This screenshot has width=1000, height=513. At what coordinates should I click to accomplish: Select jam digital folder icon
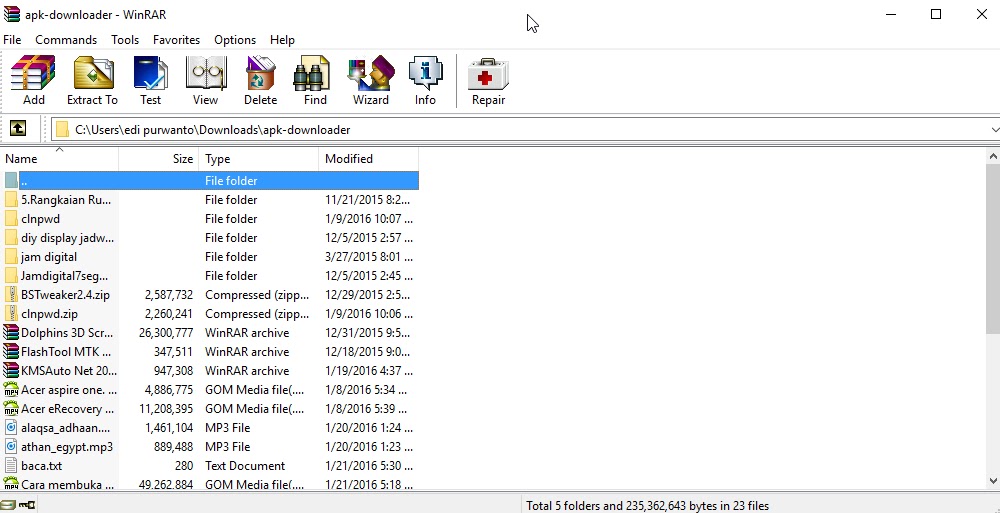[11, 256]
